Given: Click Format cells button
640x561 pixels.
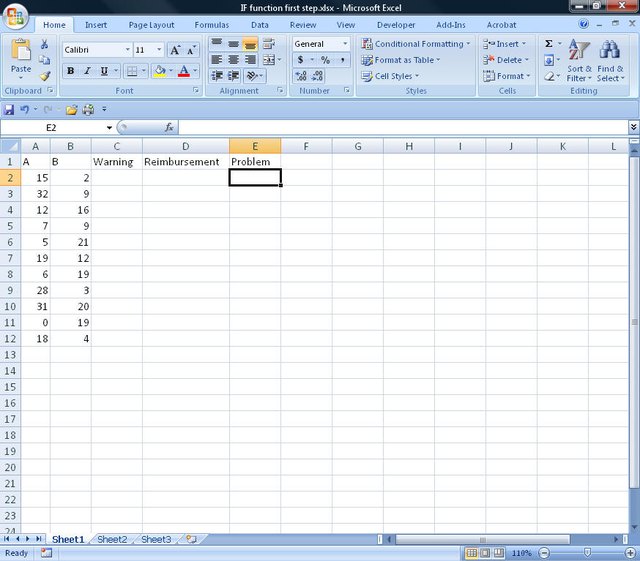Looking at the screenshot, I should (x=507, y=76).
